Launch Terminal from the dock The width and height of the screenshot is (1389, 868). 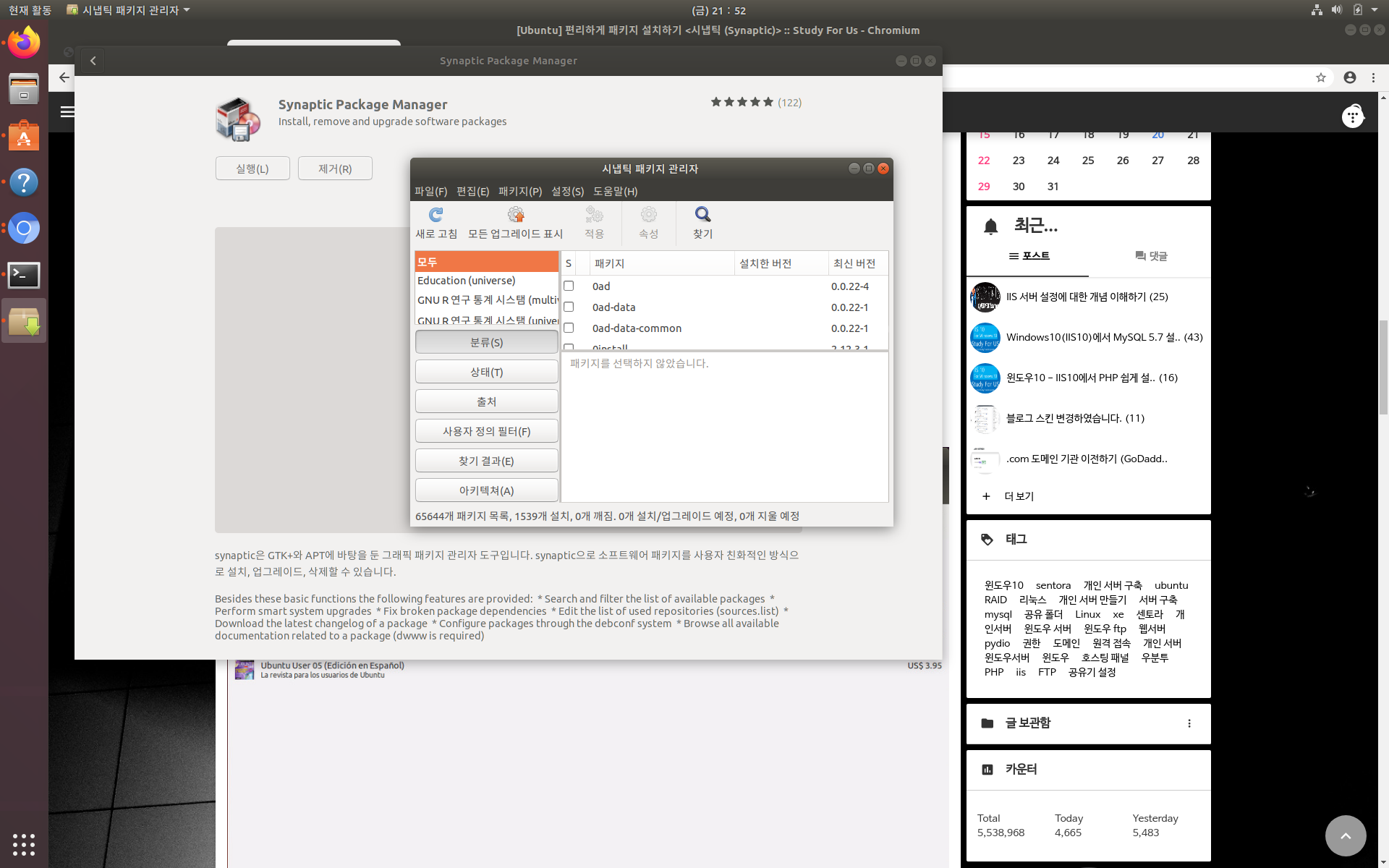click(24, 275)
